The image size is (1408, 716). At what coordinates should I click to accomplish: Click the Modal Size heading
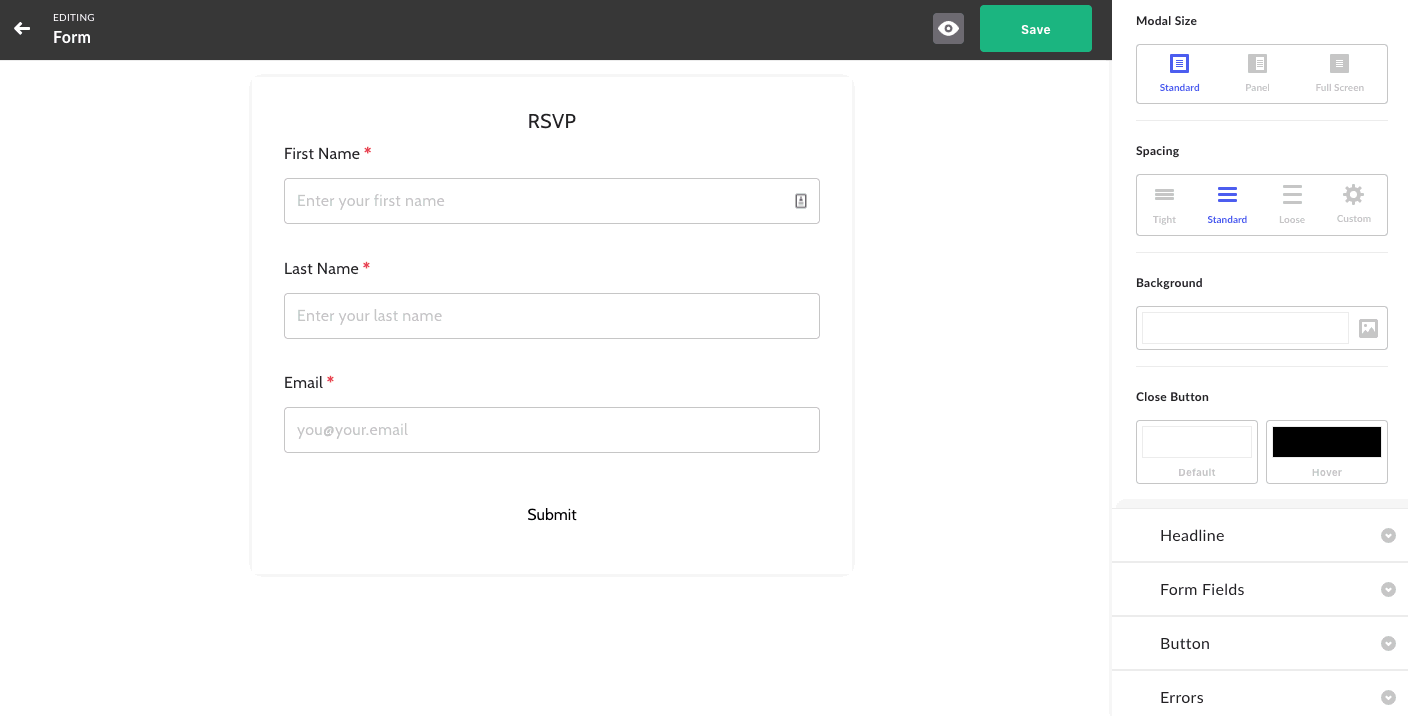tap(1166, 21)
